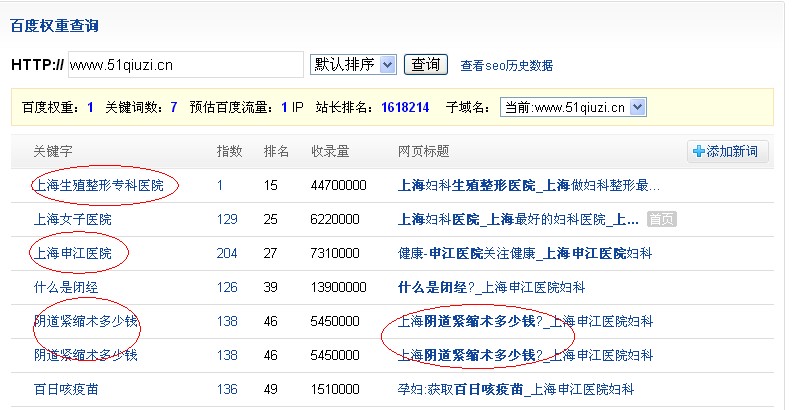Click the 关键词数 value 7
The image size is (796, 410).
(x=174, y=108)
